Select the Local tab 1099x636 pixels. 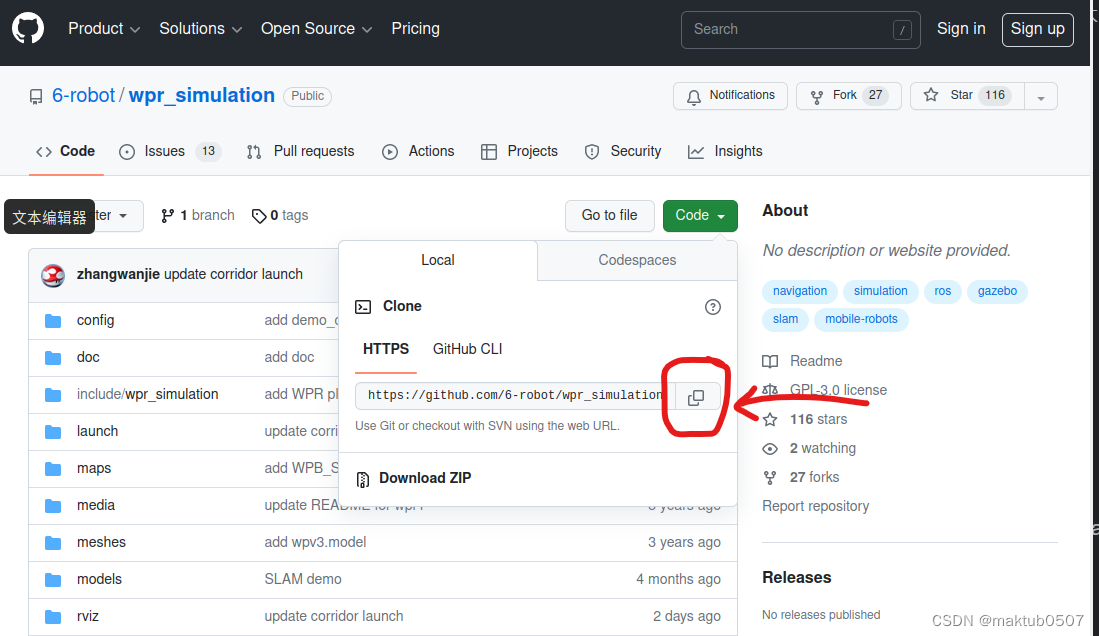(x=438, y=260)
